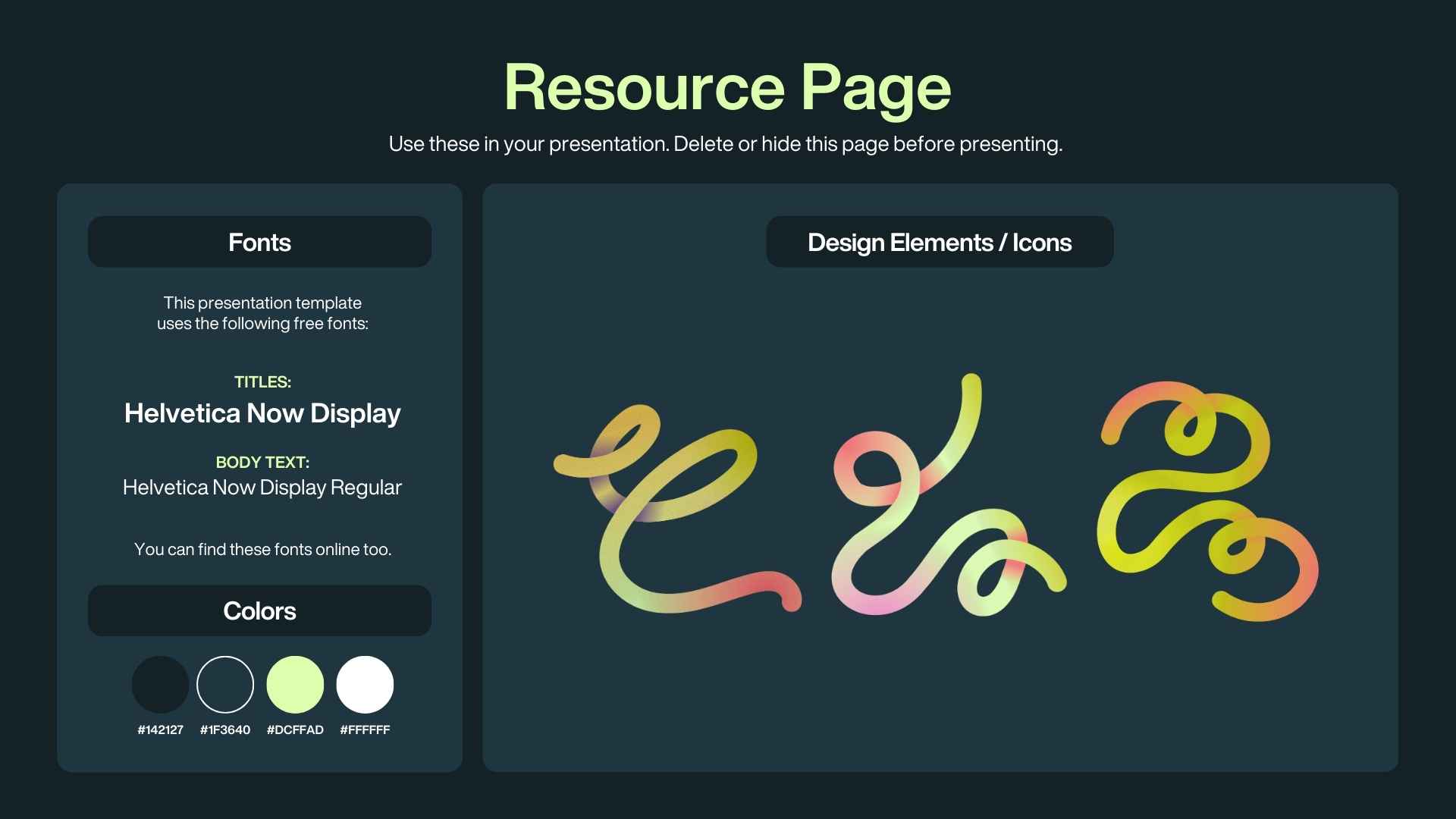Click 'You can find these fonts online too'
This screenshot has width=1456, height=819.
click(x=262, y=549)
